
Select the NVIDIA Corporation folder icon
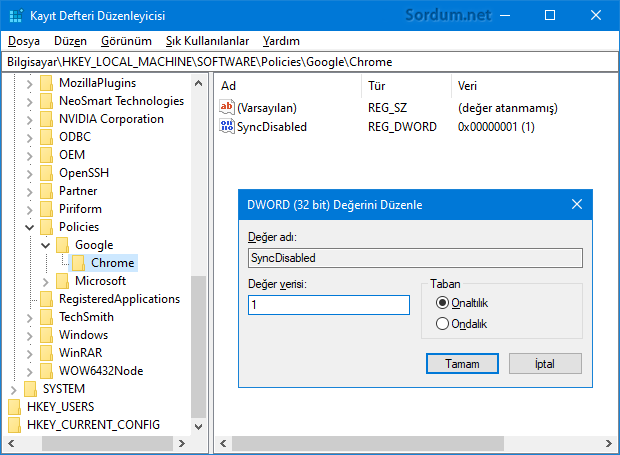[46, 119]
